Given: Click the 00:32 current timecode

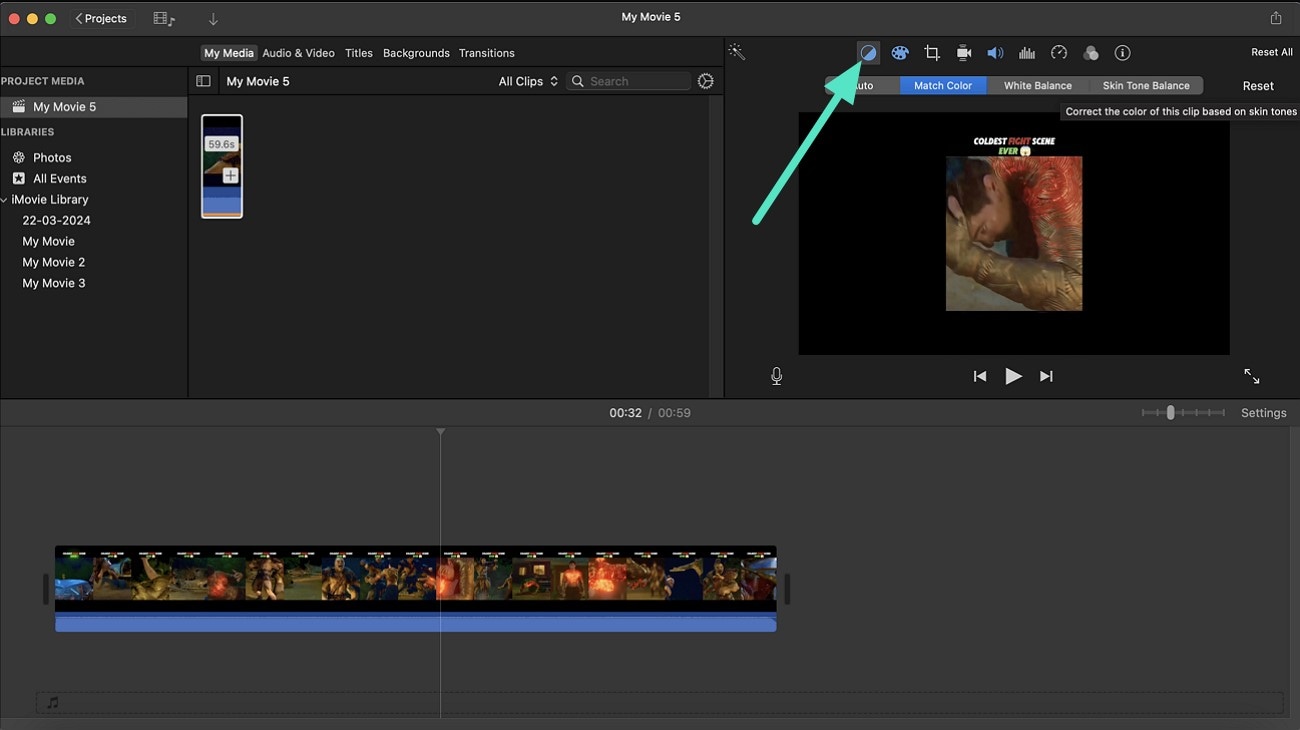Looking at the screenshot, I should tap(625, 413).
